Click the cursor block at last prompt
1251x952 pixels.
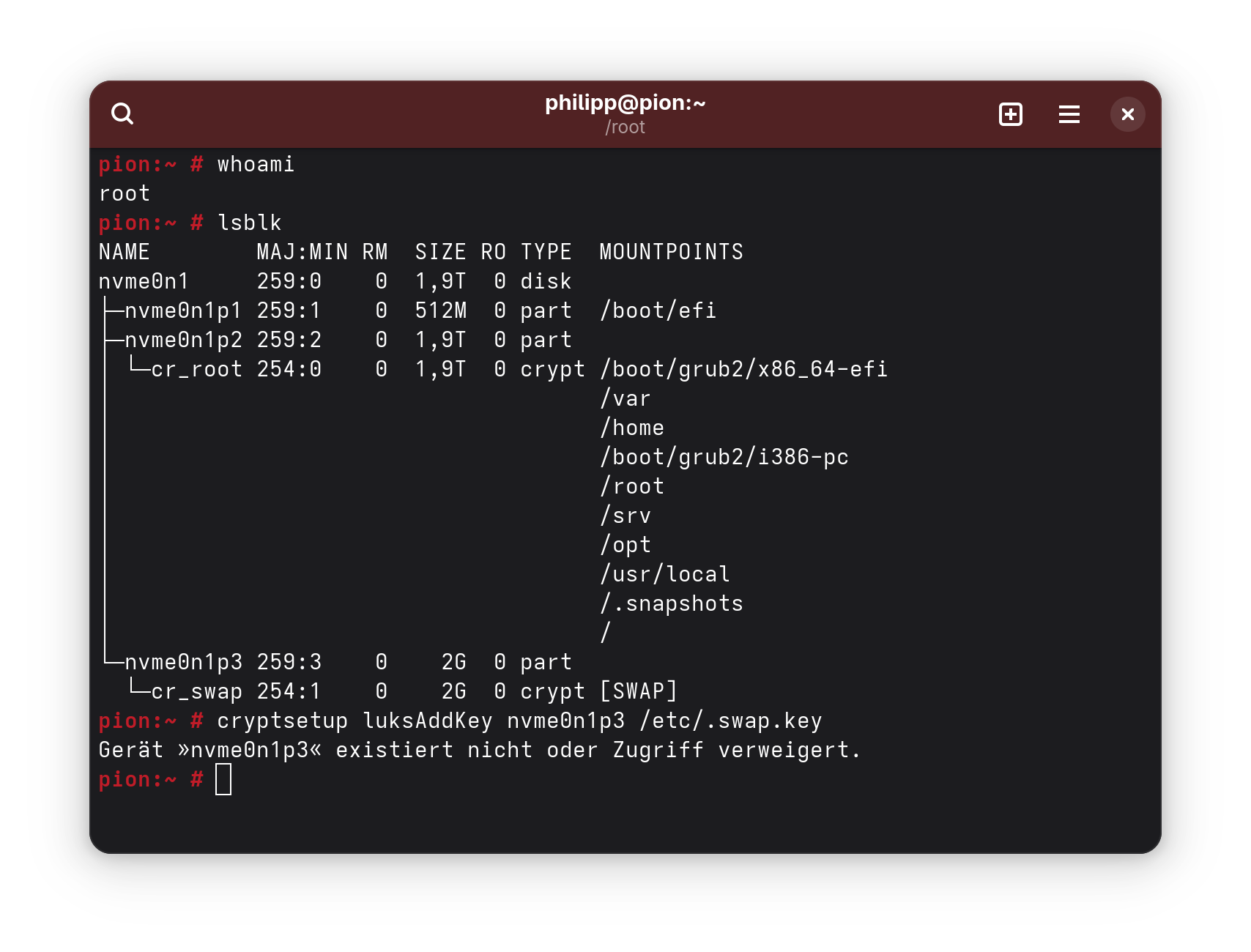tap(223, 779)
